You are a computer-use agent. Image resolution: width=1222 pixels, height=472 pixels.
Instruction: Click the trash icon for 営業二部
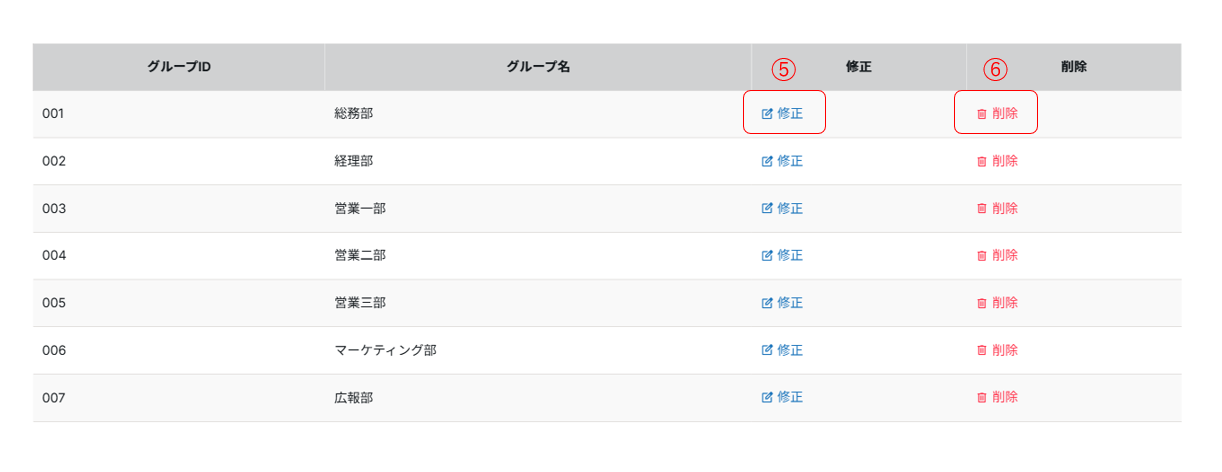982,256
